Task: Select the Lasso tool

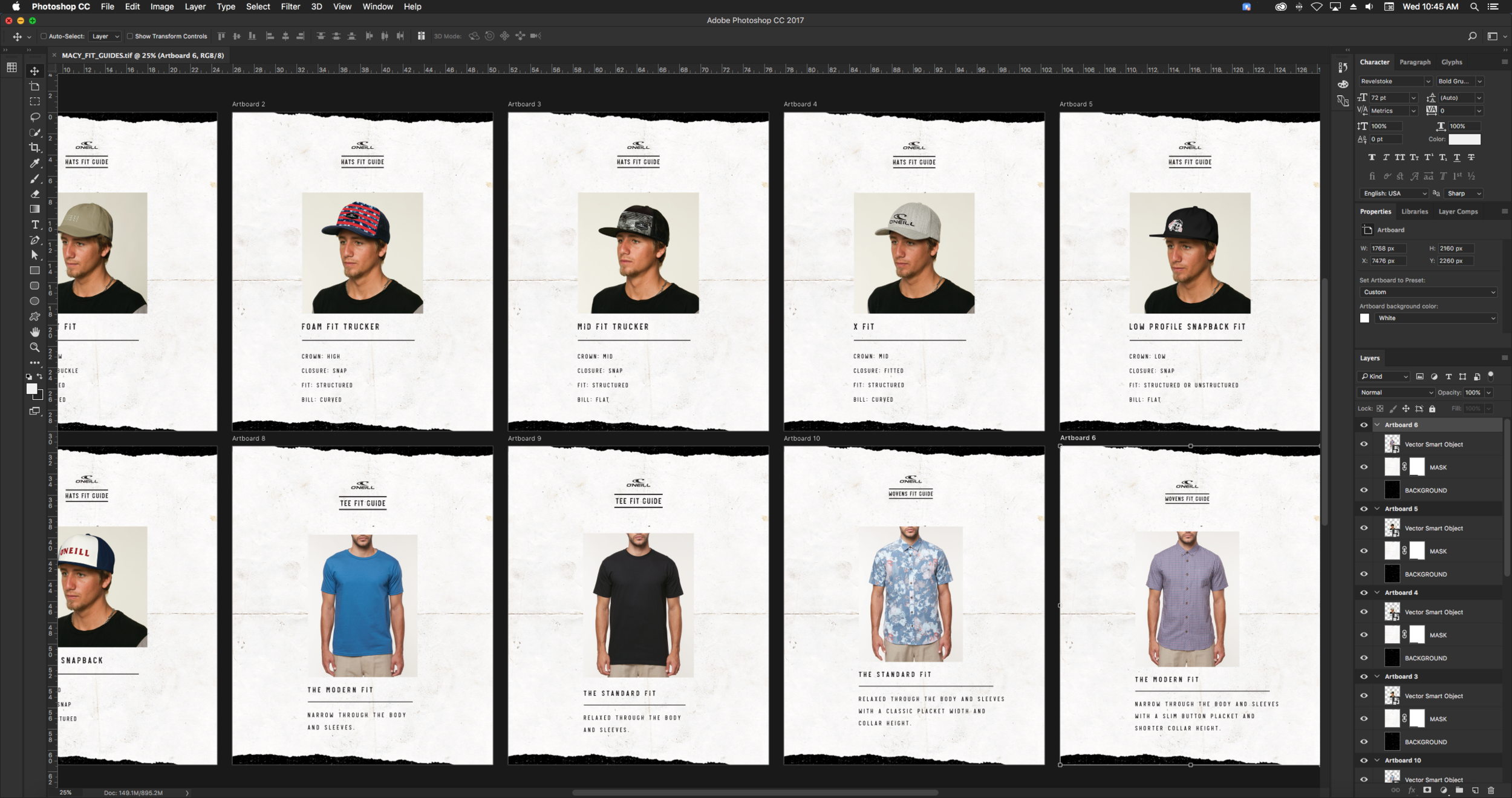Action: (34, 117)
